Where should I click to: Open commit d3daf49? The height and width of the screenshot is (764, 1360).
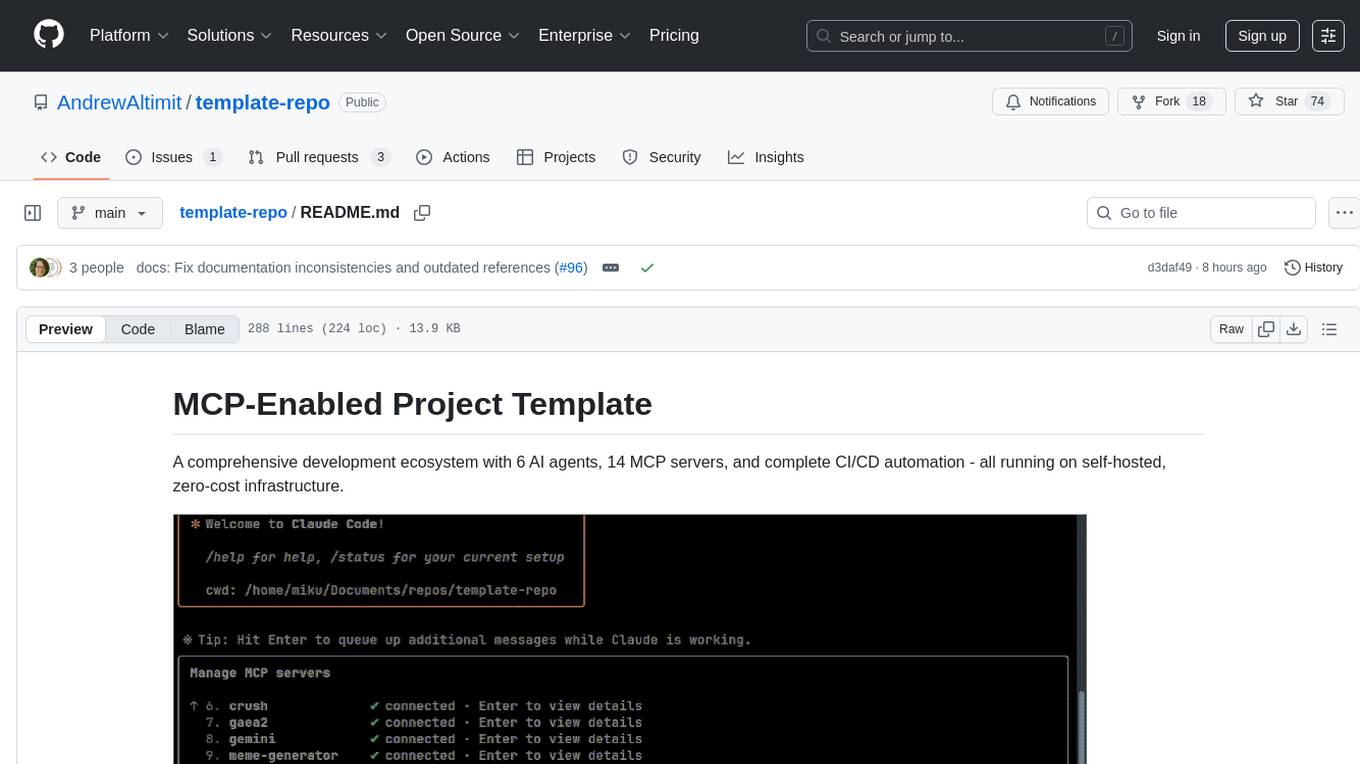click(x=1170, y=268)
